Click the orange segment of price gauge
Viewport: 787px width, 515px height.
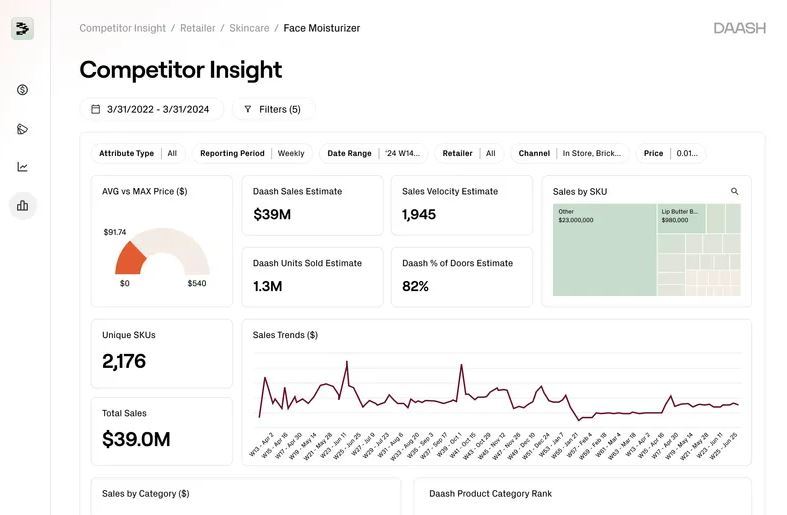coord(130,259)
